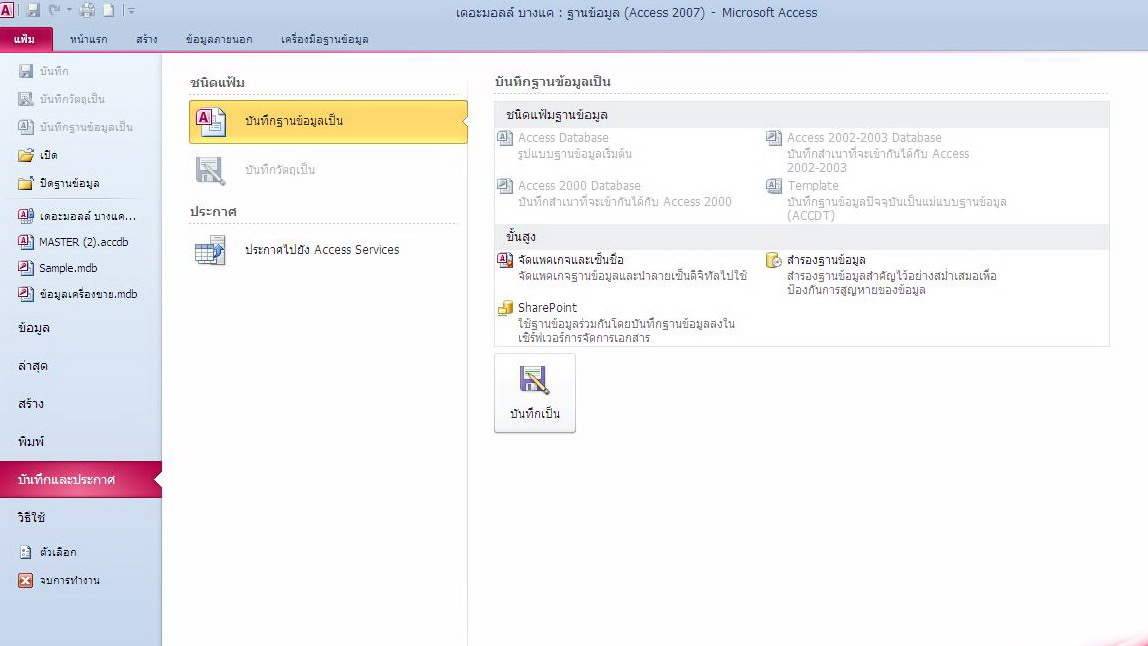1148x646 pixels.
Task: Click the large บันทึกเป็น (Save As) button
Action: 534,393
